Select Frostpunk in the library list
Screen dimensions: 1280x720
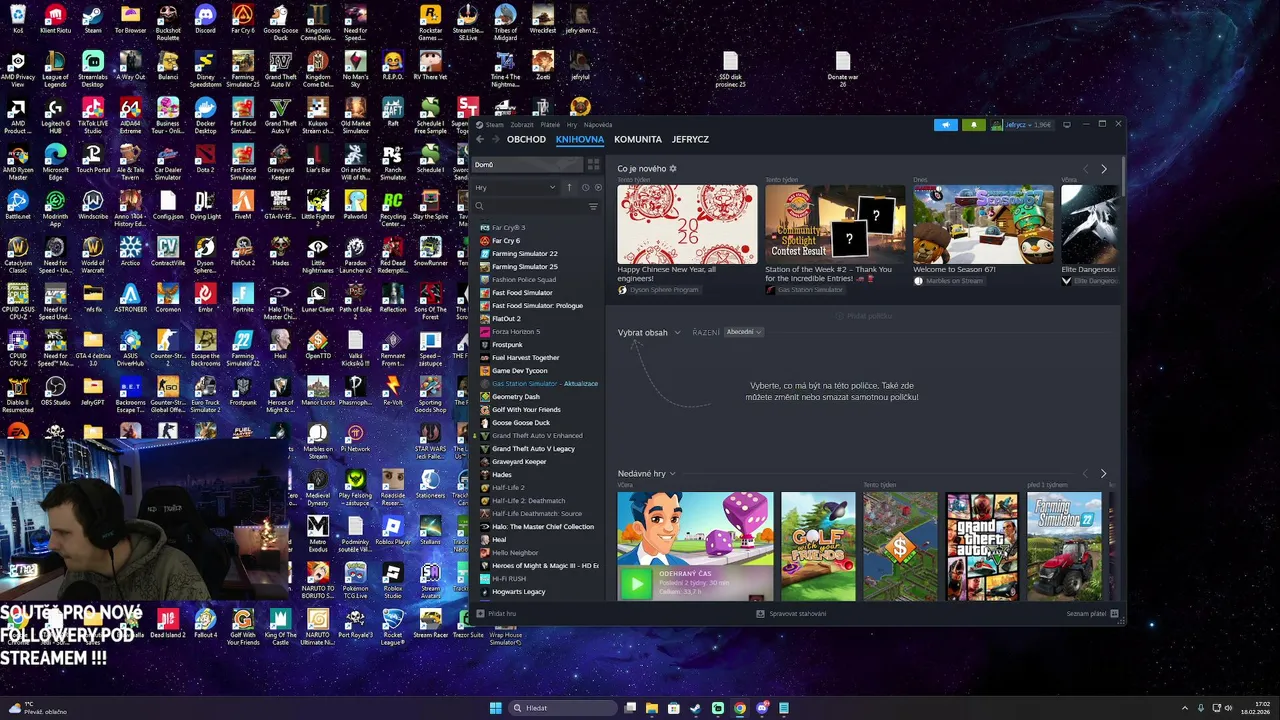pyautogui.click(x=507, y=345)
